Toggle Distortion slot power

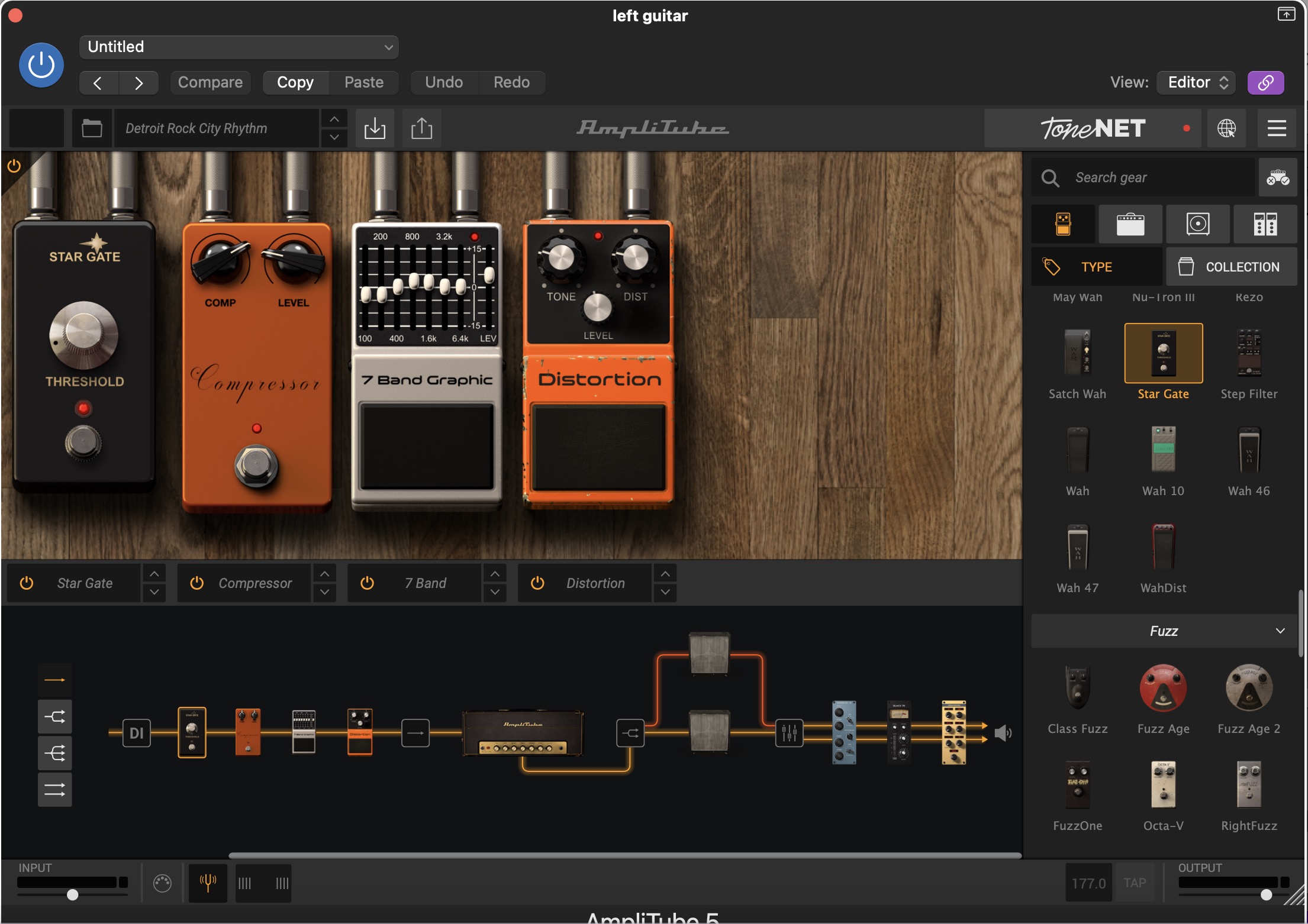coord(537,583)
